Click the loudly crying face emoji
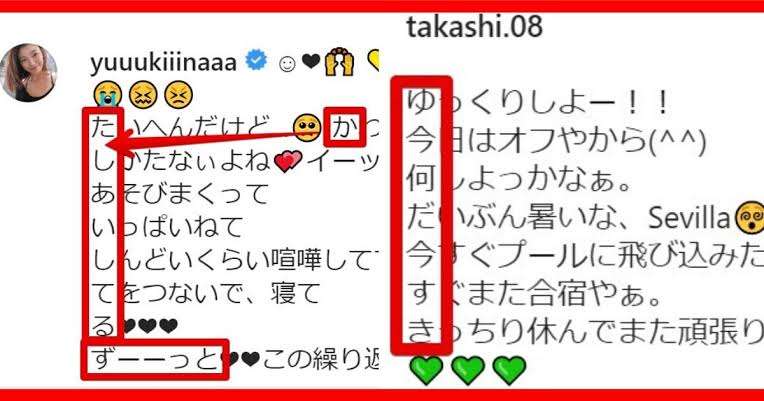Screen dimensions: 764x401 (x=108, y=94)
